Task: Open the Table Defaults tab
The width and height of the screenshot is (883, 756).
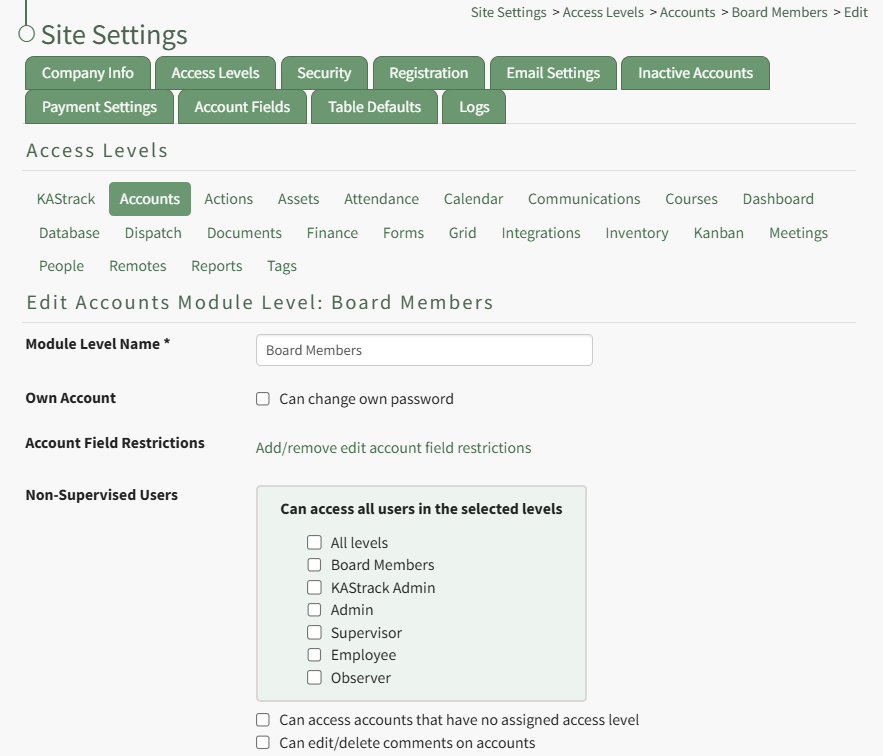Action: point(374,107)
